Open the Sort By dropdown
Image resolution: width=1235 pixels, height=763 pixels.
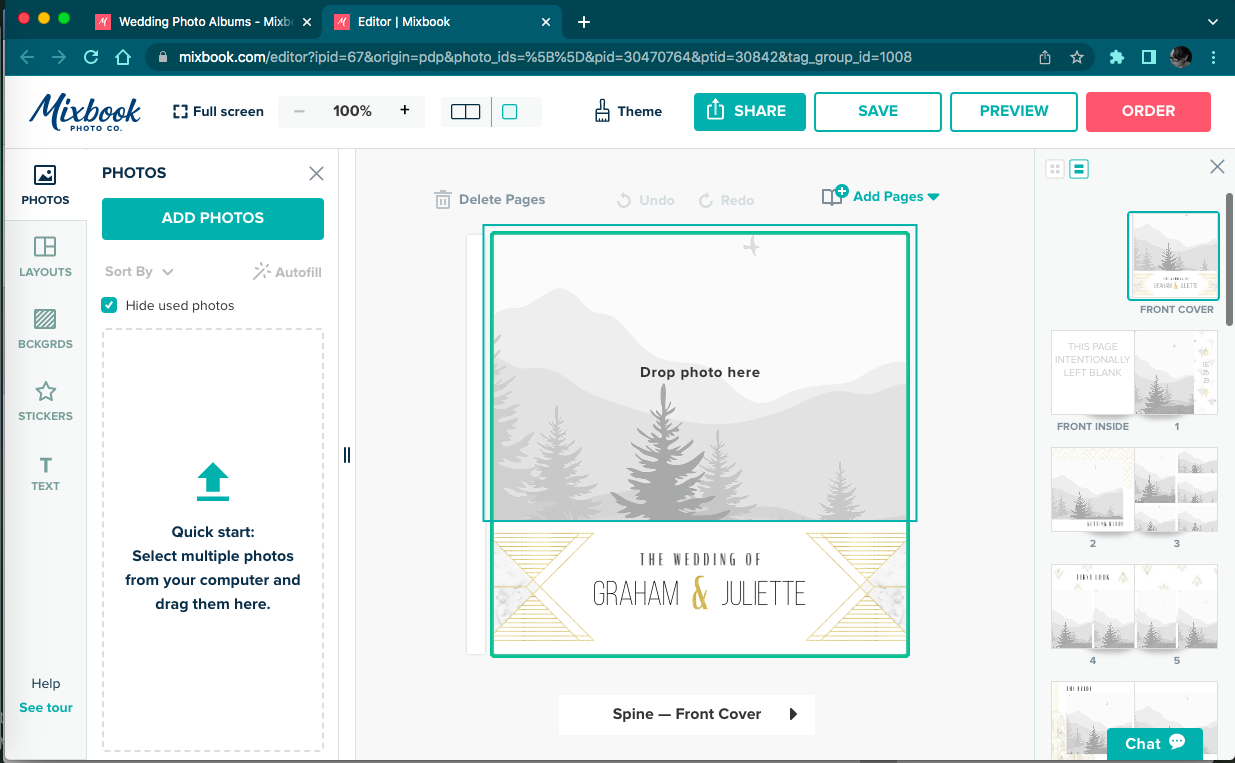pos(138,271)
